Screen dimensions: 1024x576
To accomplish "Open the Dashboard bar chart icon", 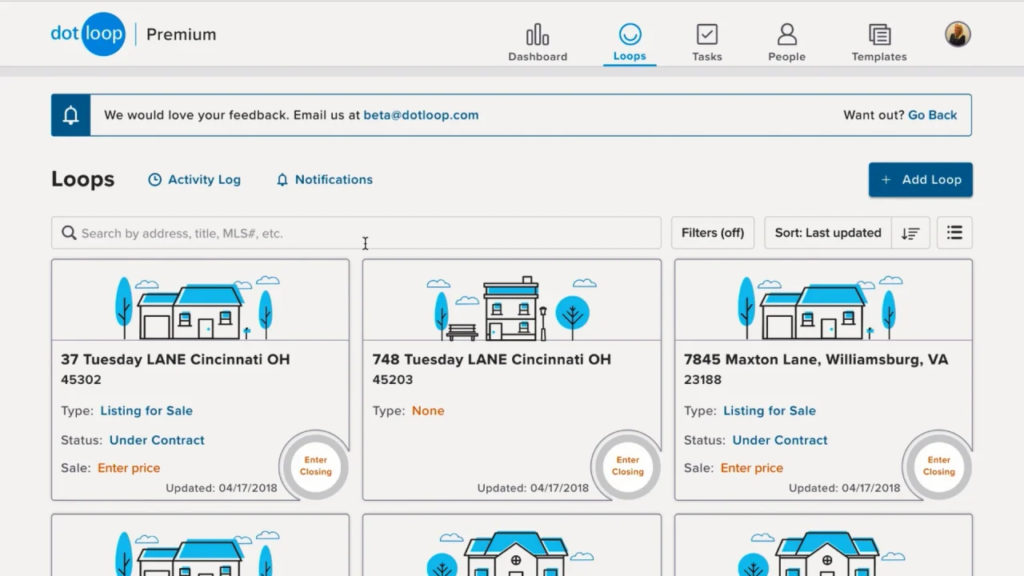I will [x=537, y=35].
